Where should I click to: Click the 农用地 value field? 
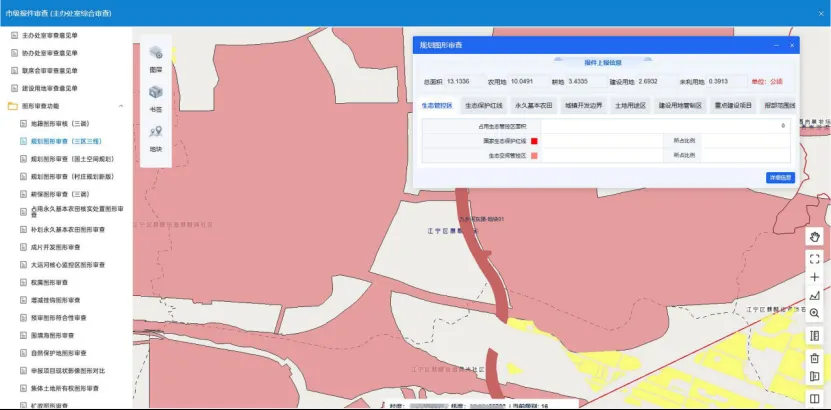point(528,82)
